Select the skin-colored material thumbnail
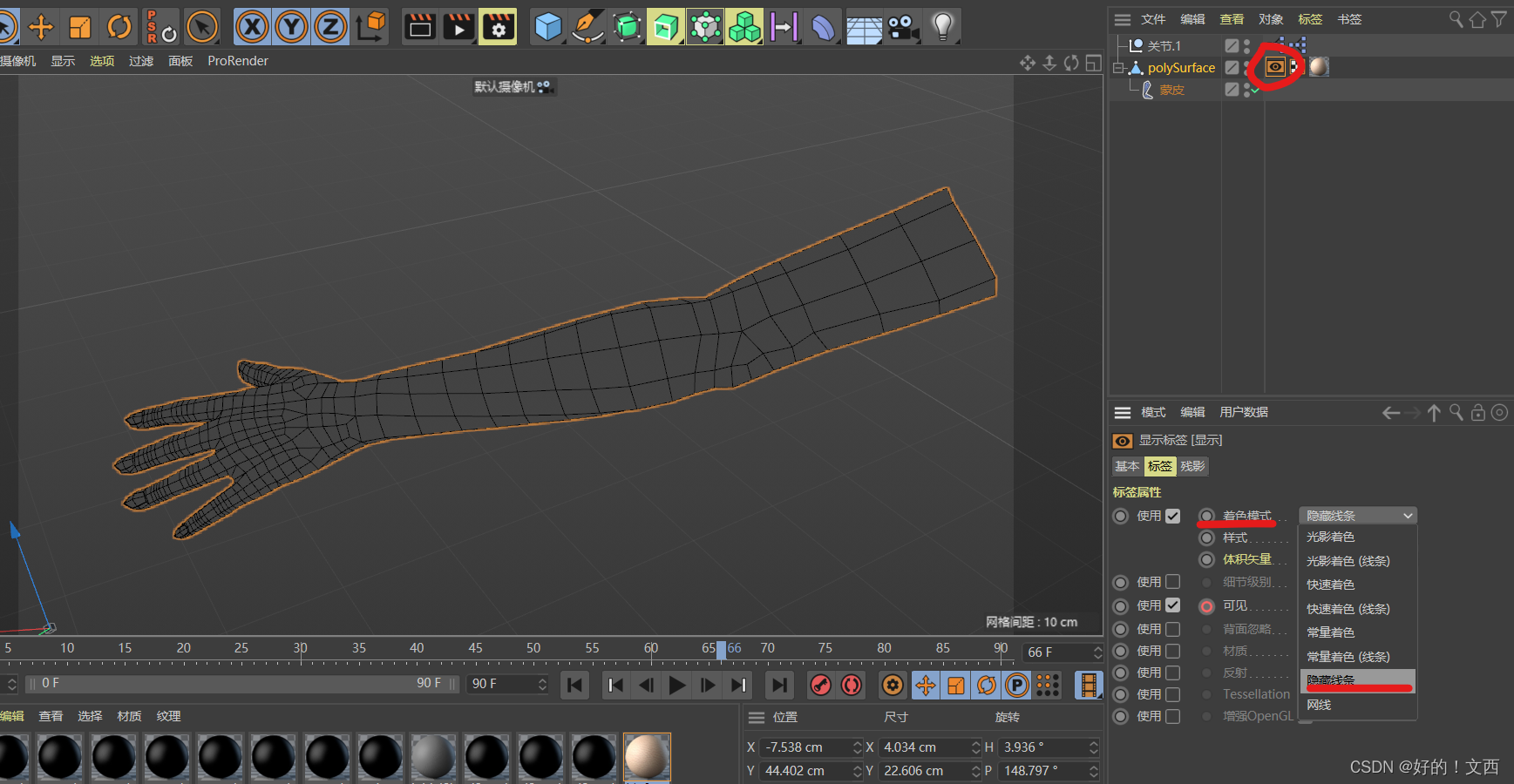The height and width of the screenshot is (784, 1514). (647, 756)
